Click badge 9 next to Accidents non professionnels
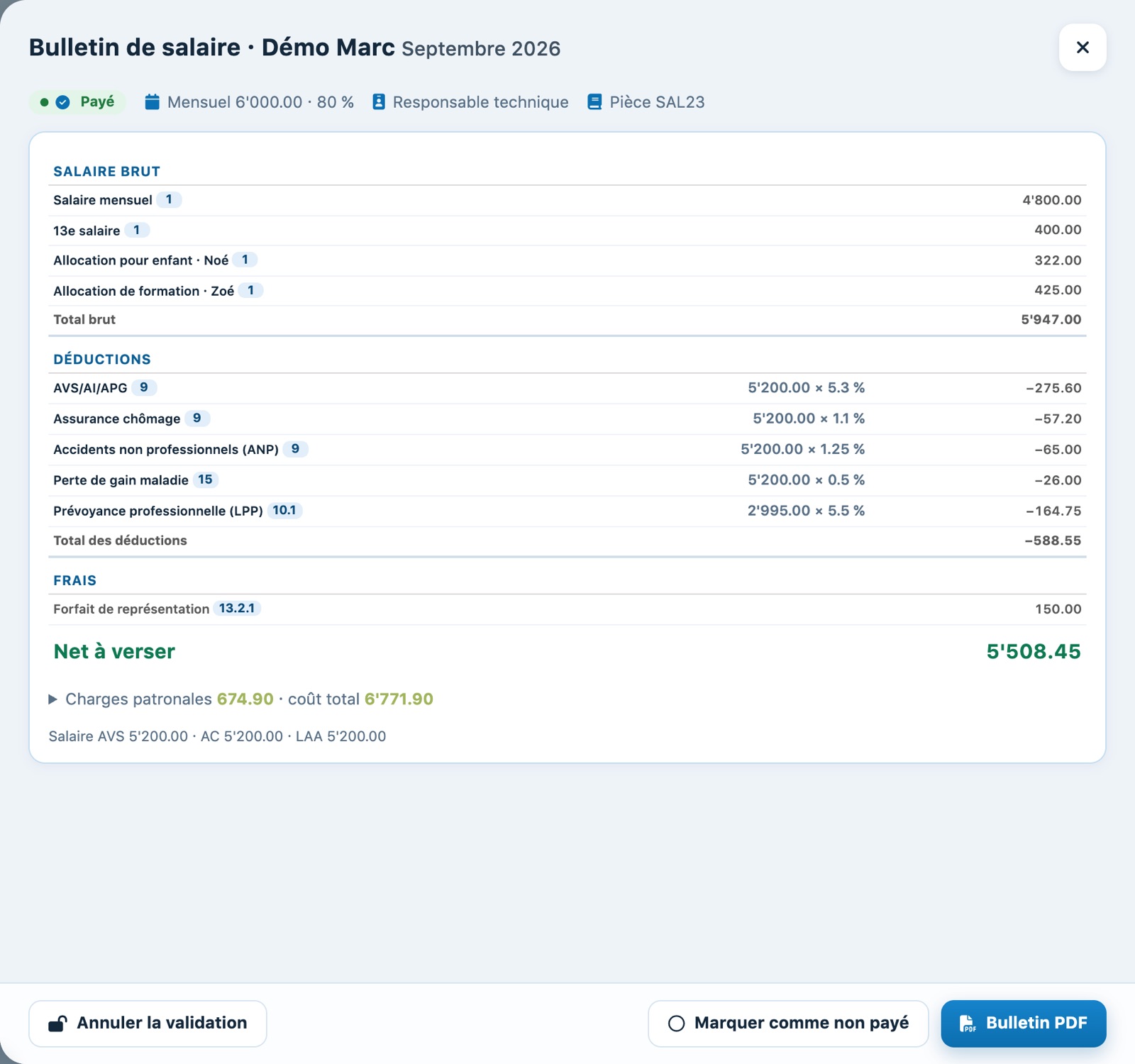The width and height of the screenshot is (1135, 1064). (x=295, y=448)
